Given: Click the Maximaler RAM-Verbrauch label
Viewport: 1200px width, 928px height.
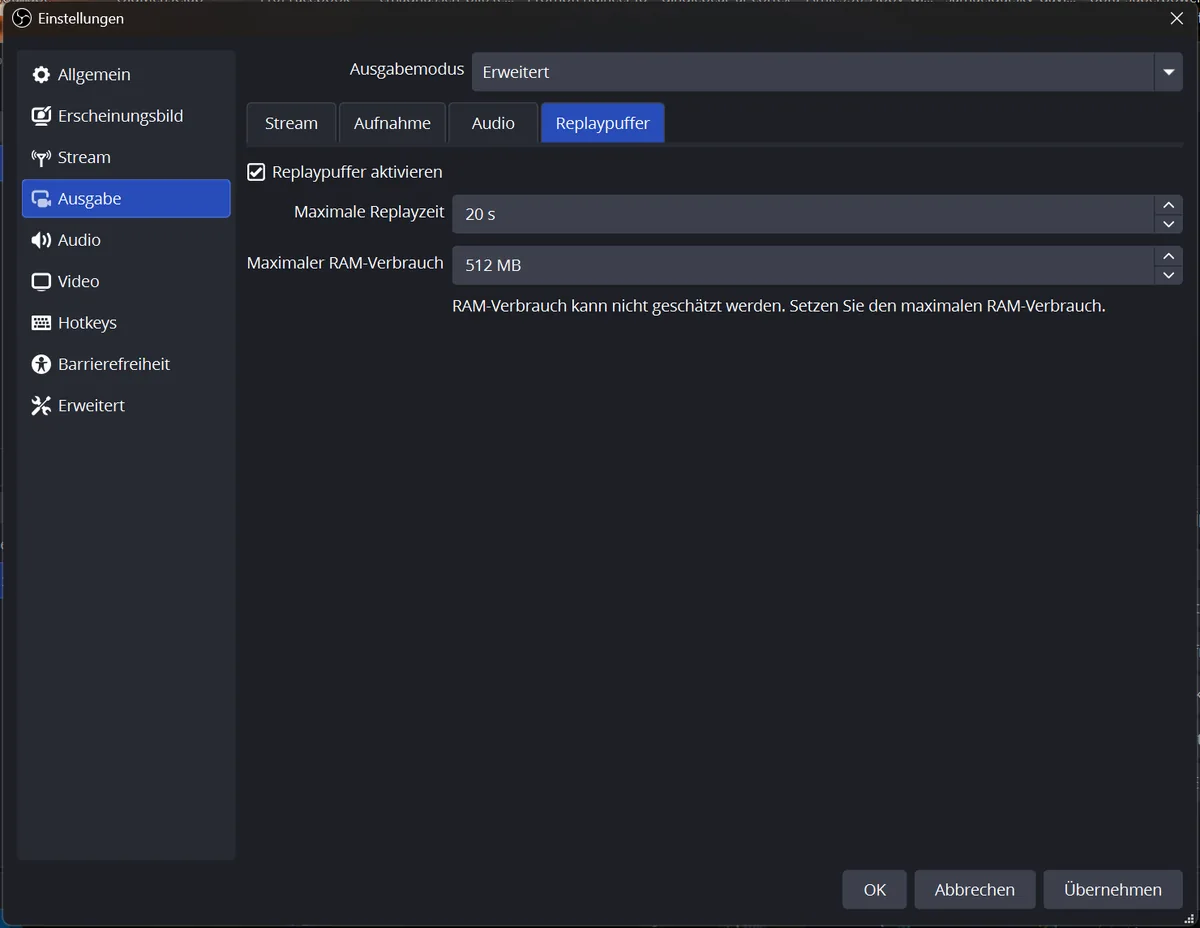Looking at the screenshot, I should (x=345, y=263).
